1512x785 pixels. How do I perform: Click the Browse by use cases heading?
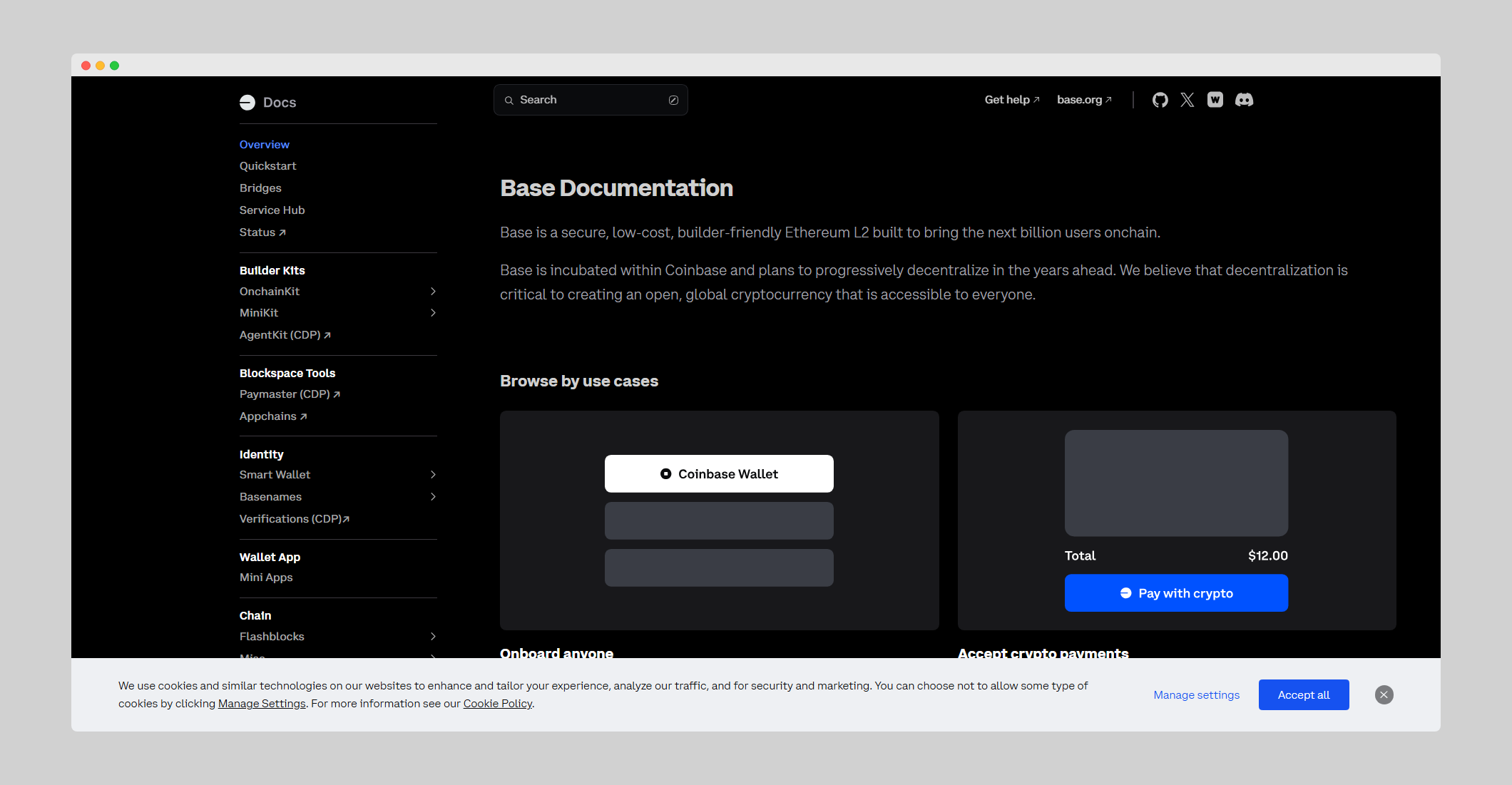click(579, 381)
